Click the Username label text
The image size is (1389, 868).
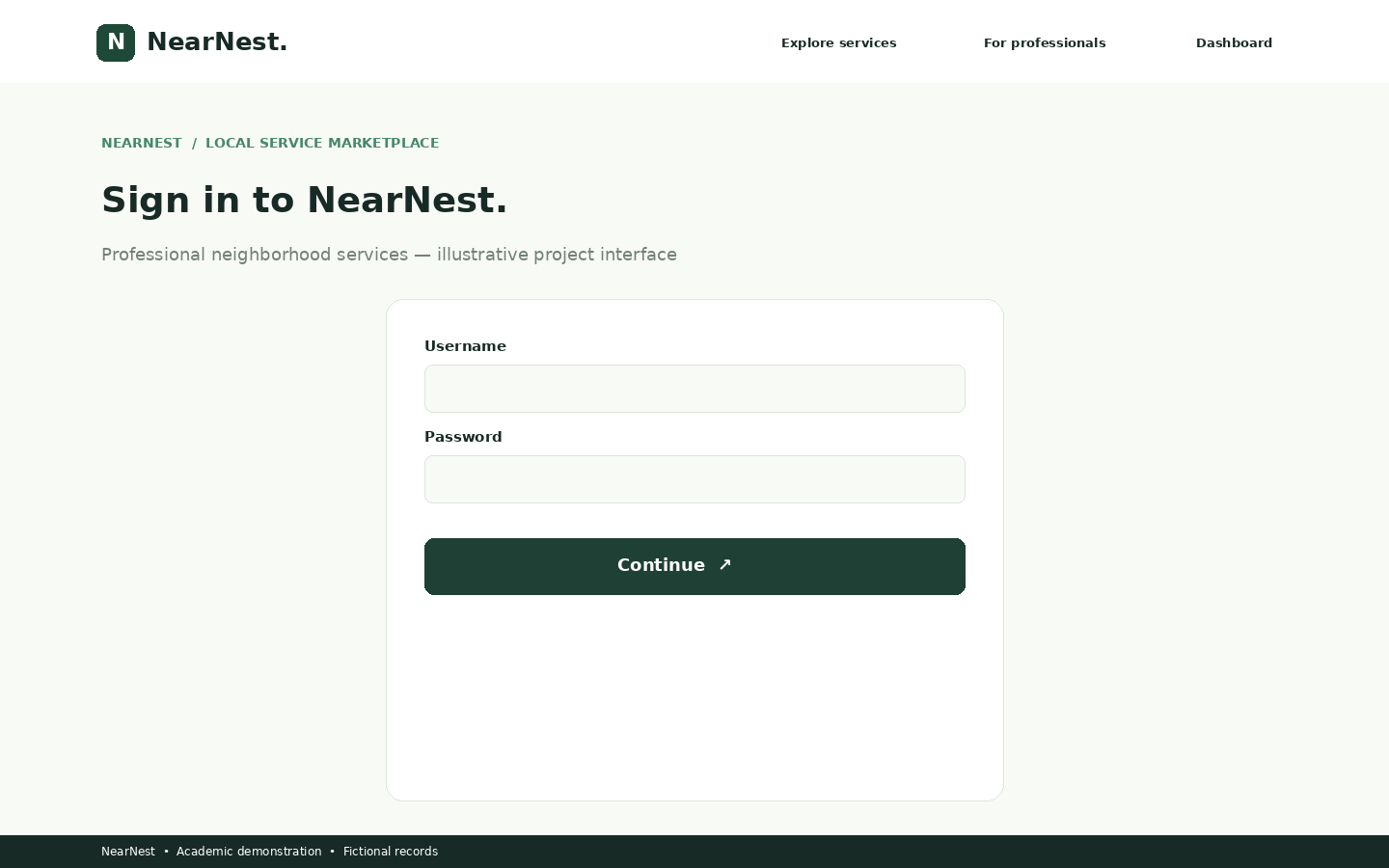465,346
